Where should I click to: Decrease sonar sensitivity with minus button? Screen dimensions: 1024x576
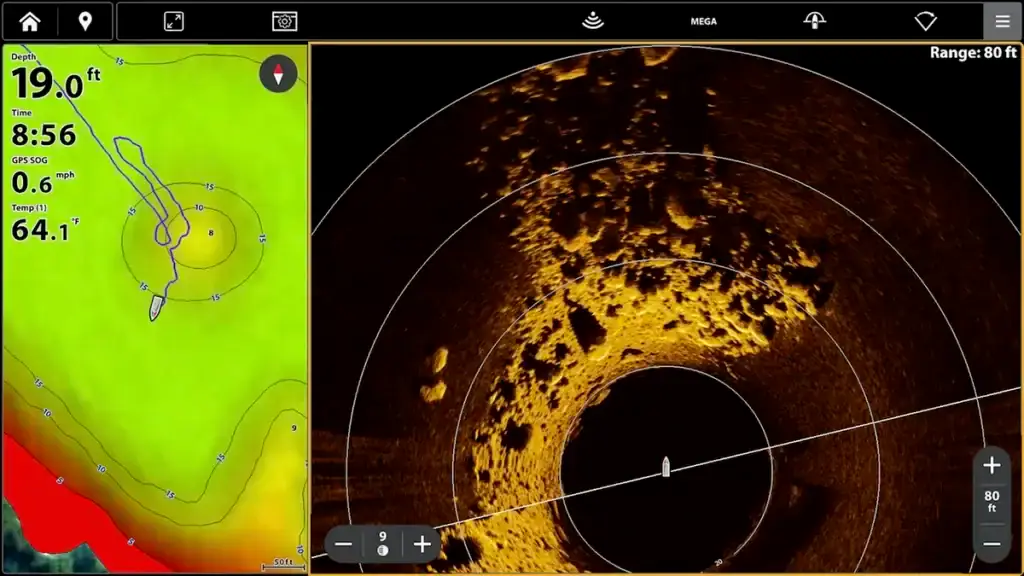[344, 544]
